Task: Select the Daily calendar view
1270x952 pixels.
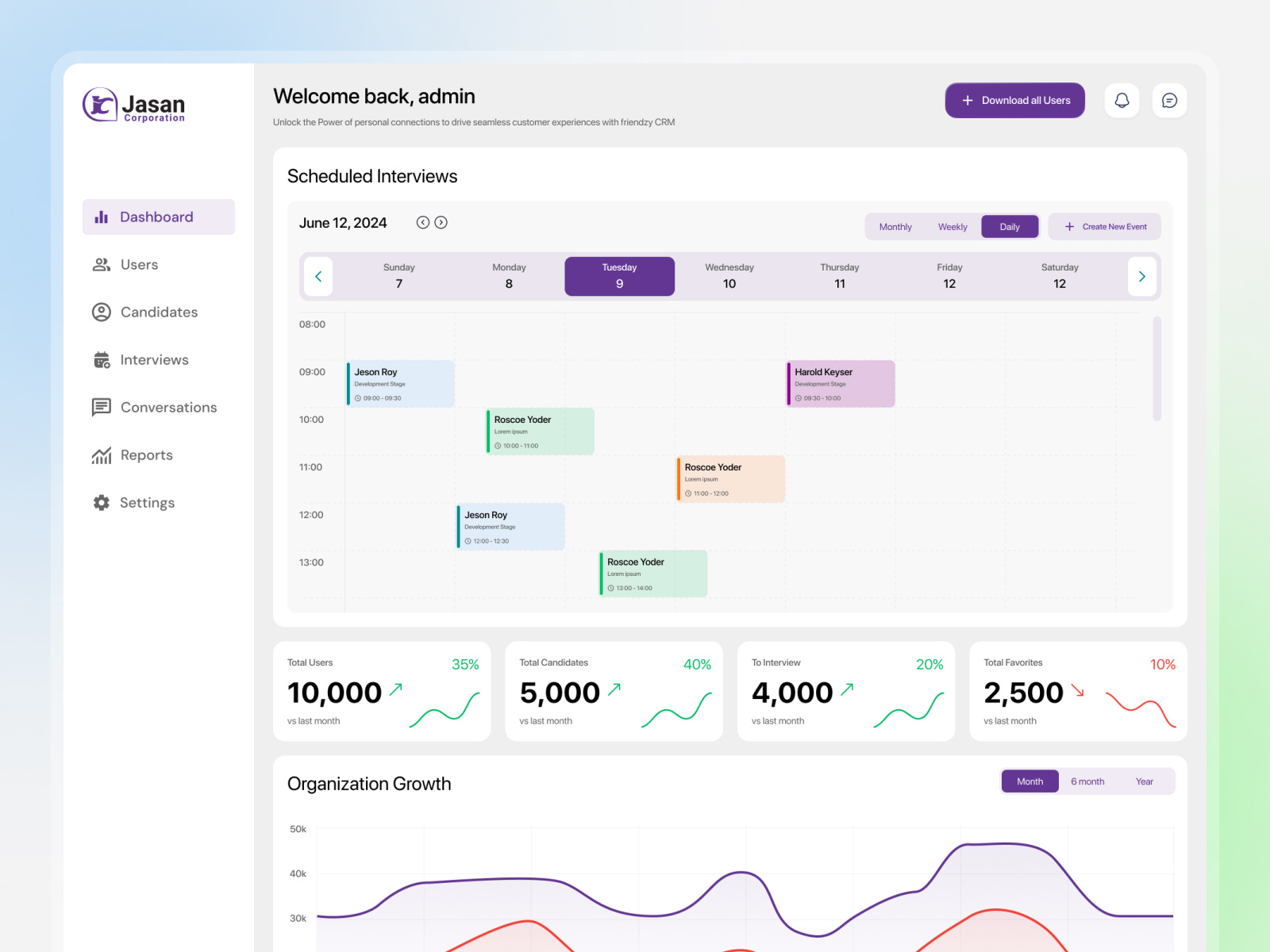Action: tap(1010, 227)
